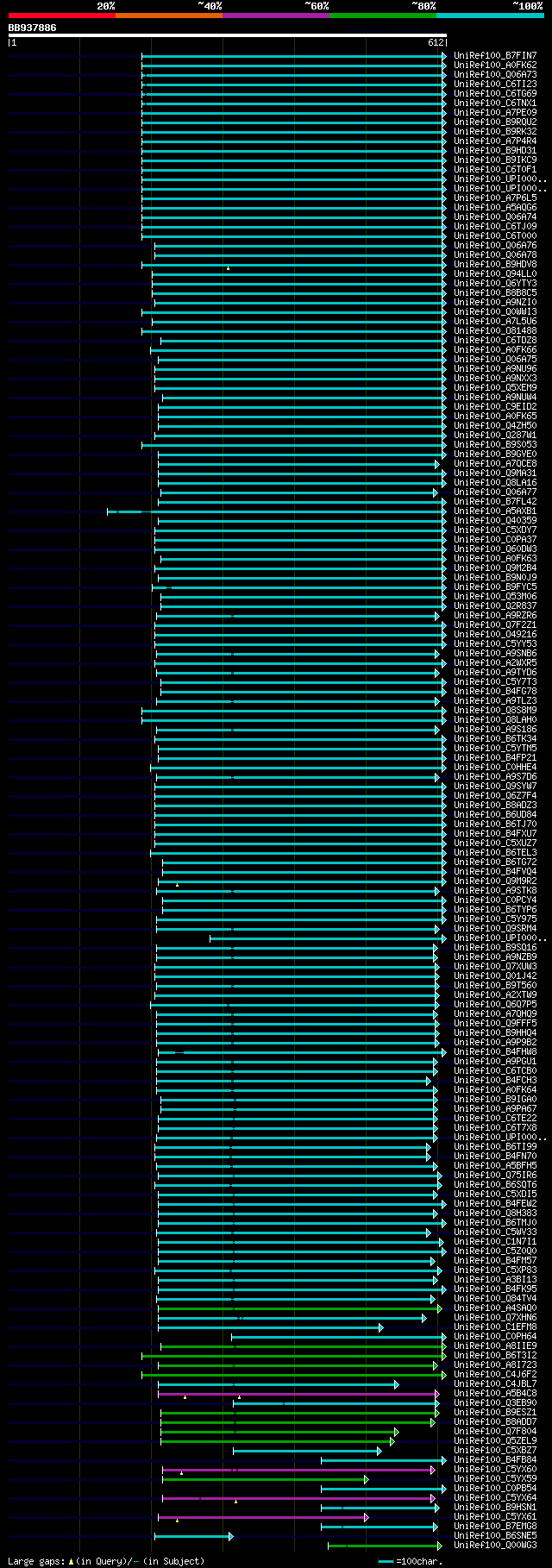The image size is (552, 1568).
Task: Open UniRef100_Q06A77 alignment label
Action: 495,492
